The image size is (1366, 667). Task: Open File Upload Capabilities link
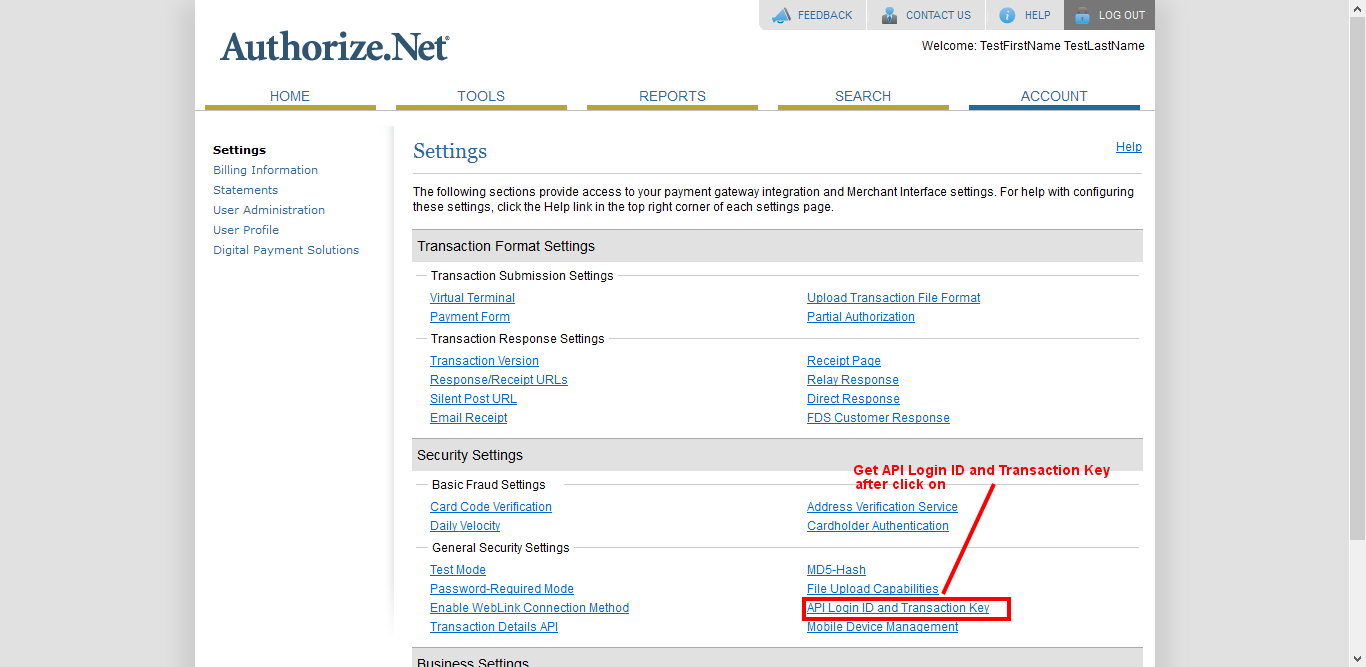click(873, 589)
